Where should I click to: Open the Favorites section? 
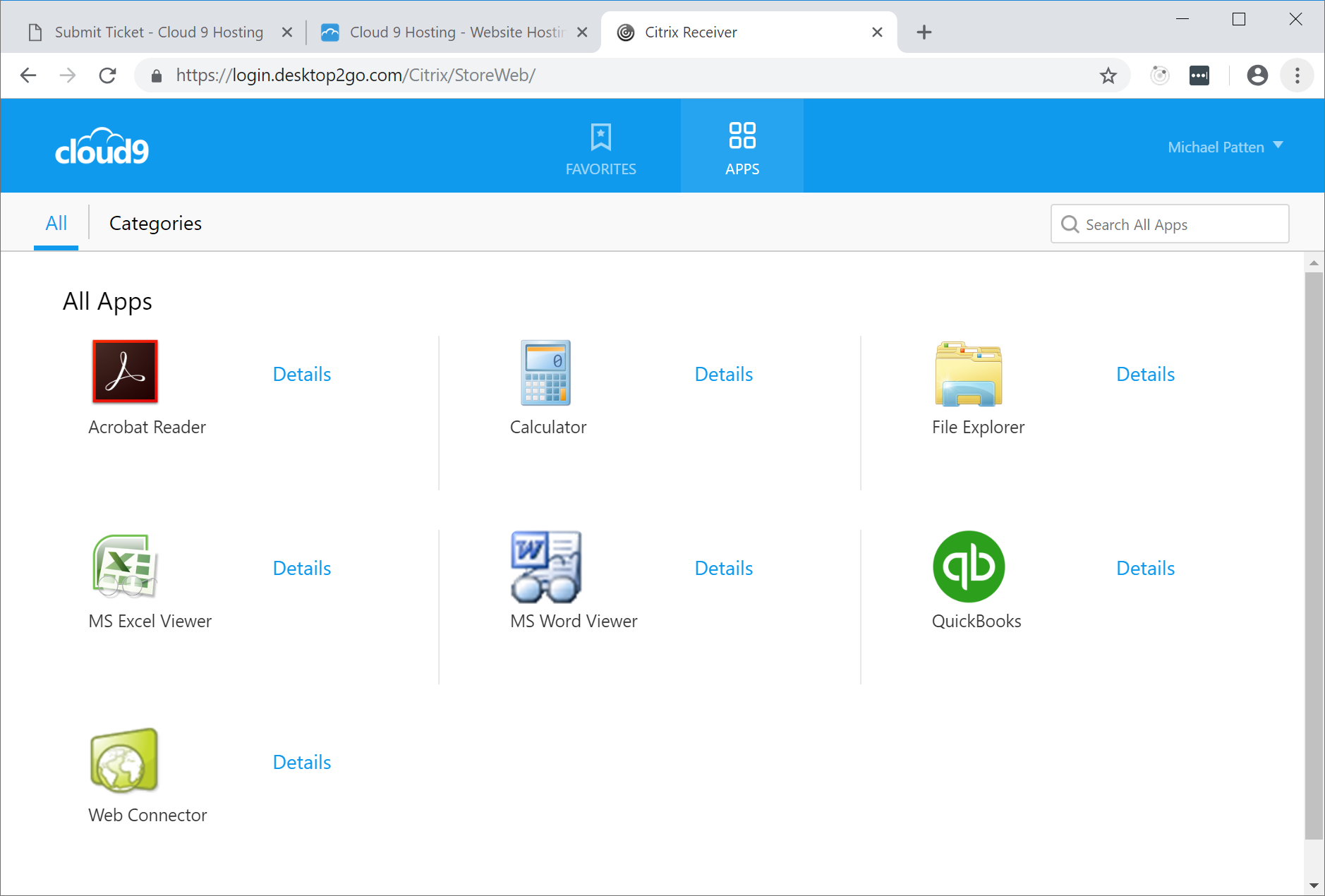click(601, 146)
